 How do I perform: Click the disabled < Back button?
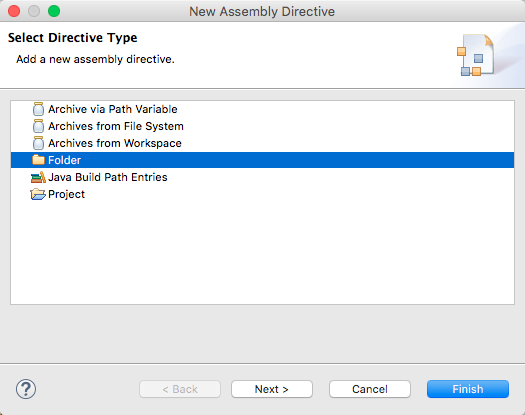[x=180, y=389]
